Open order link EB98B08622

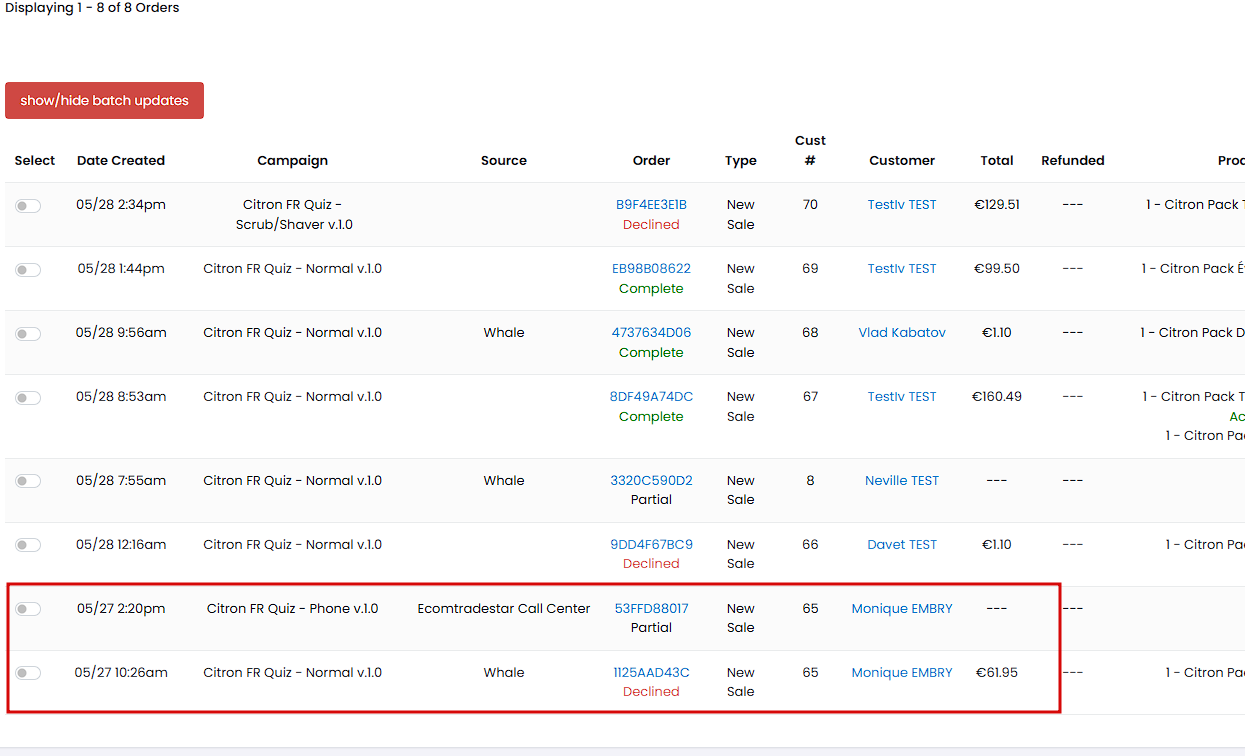(x=651, y=268)
